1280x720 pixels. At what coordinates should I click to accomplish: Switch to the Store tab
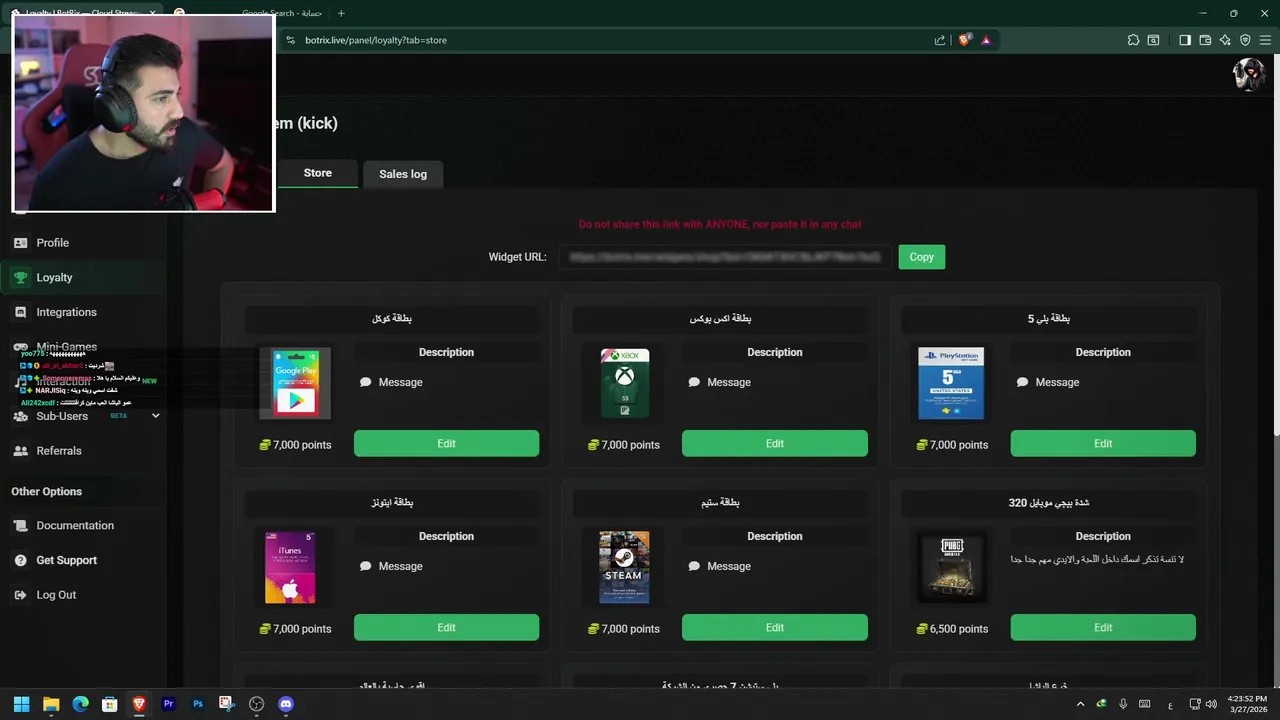[x=317, y=173]
